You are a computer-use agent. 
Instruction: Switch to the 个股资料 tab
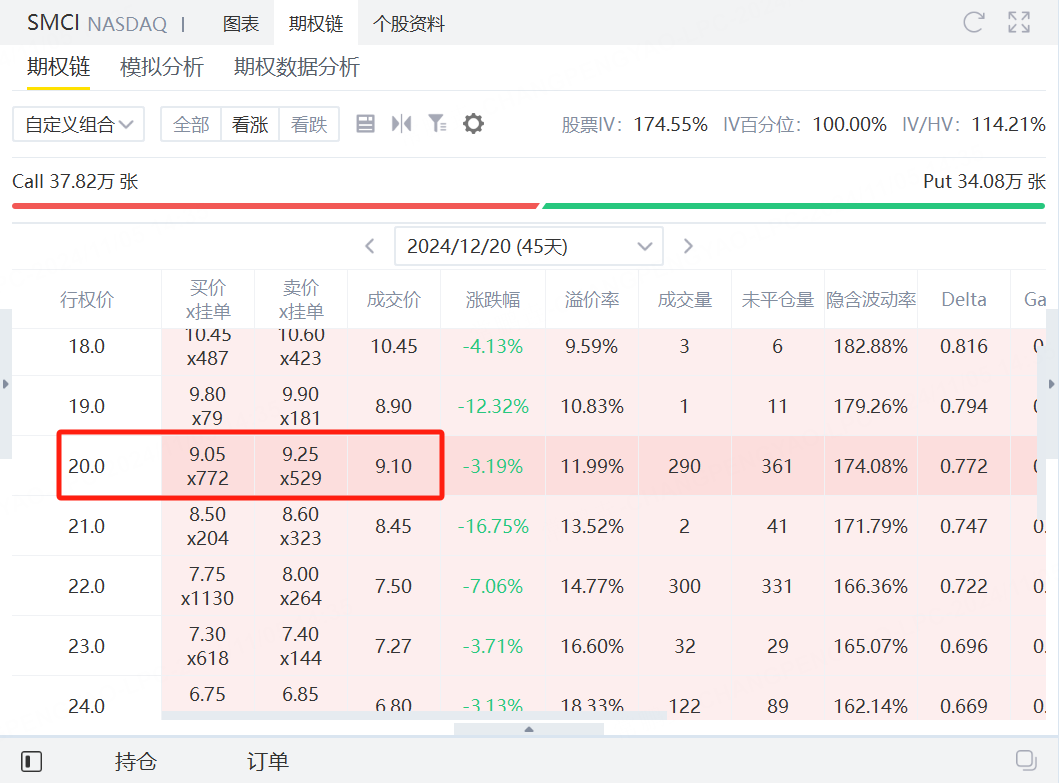409,24
